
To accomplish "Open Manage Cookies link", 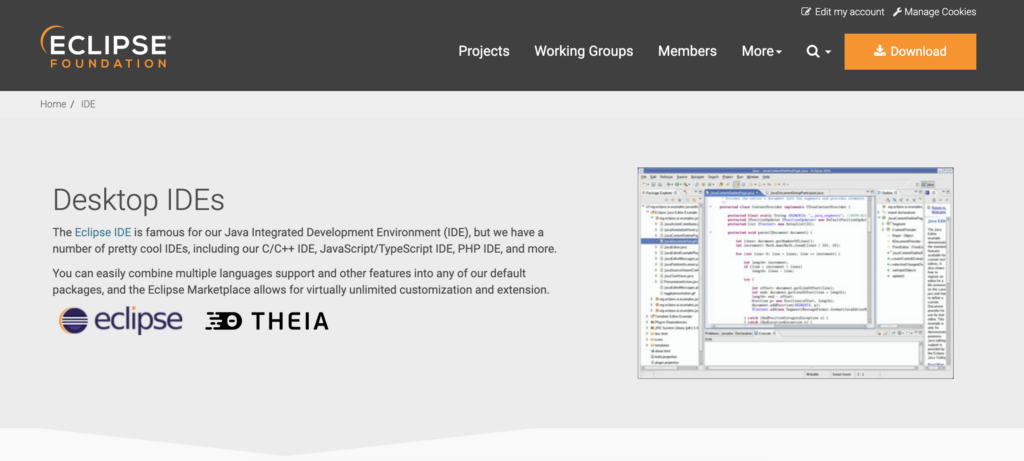I will click(x=935, y=12).
